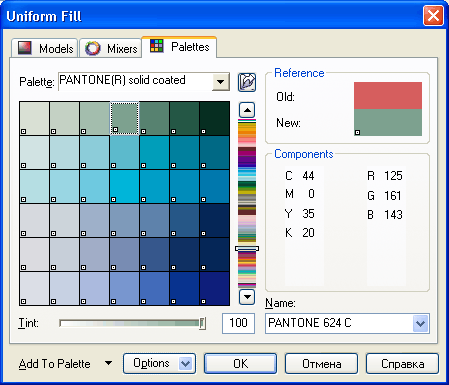449x385 pixels.
Task: Choose the bright cyan swatch in third row
Action: tap(124, 186)
